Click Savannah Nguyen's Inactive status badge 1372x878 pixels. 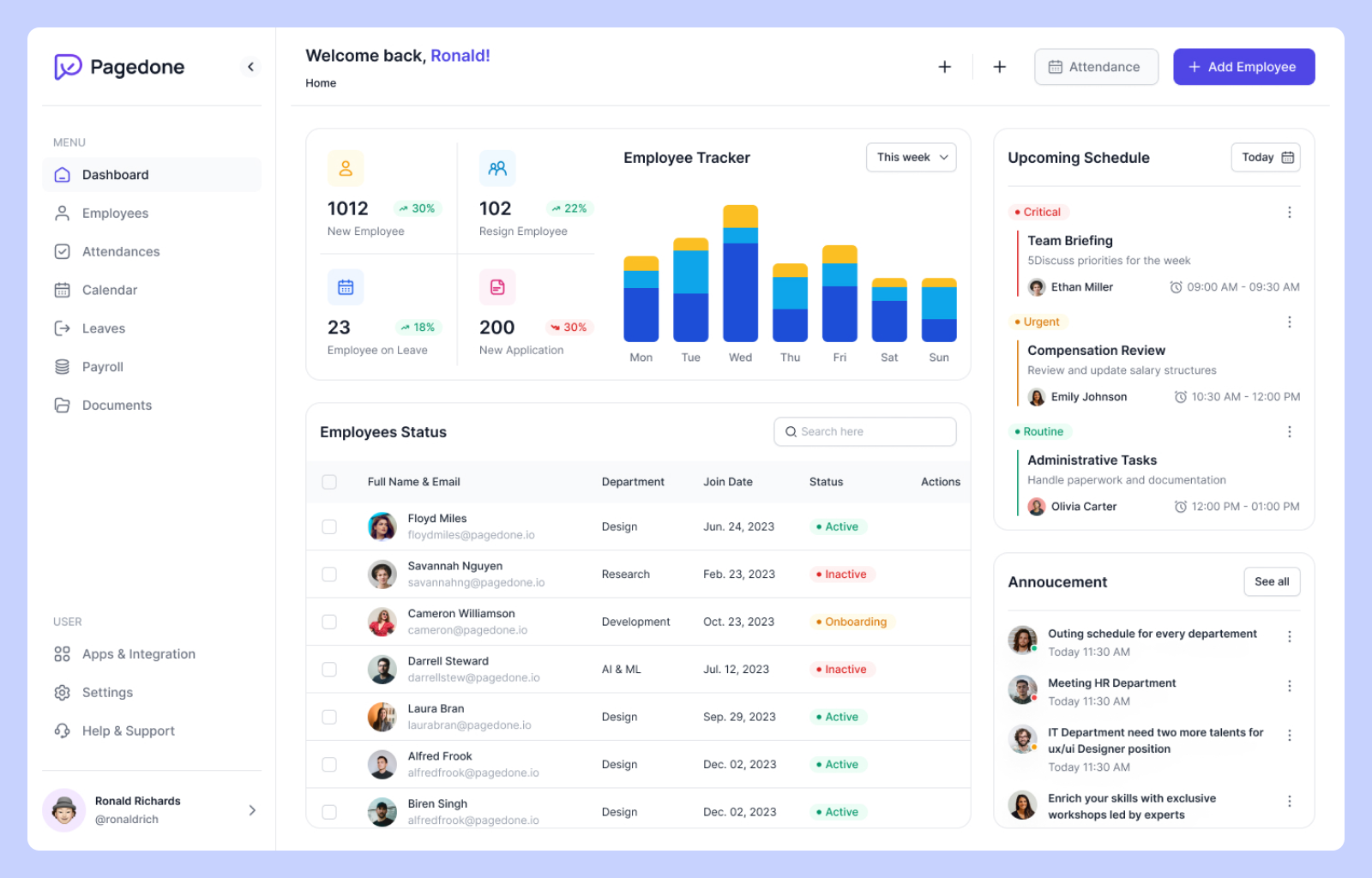pyautogui.click(x=841, y=574)
